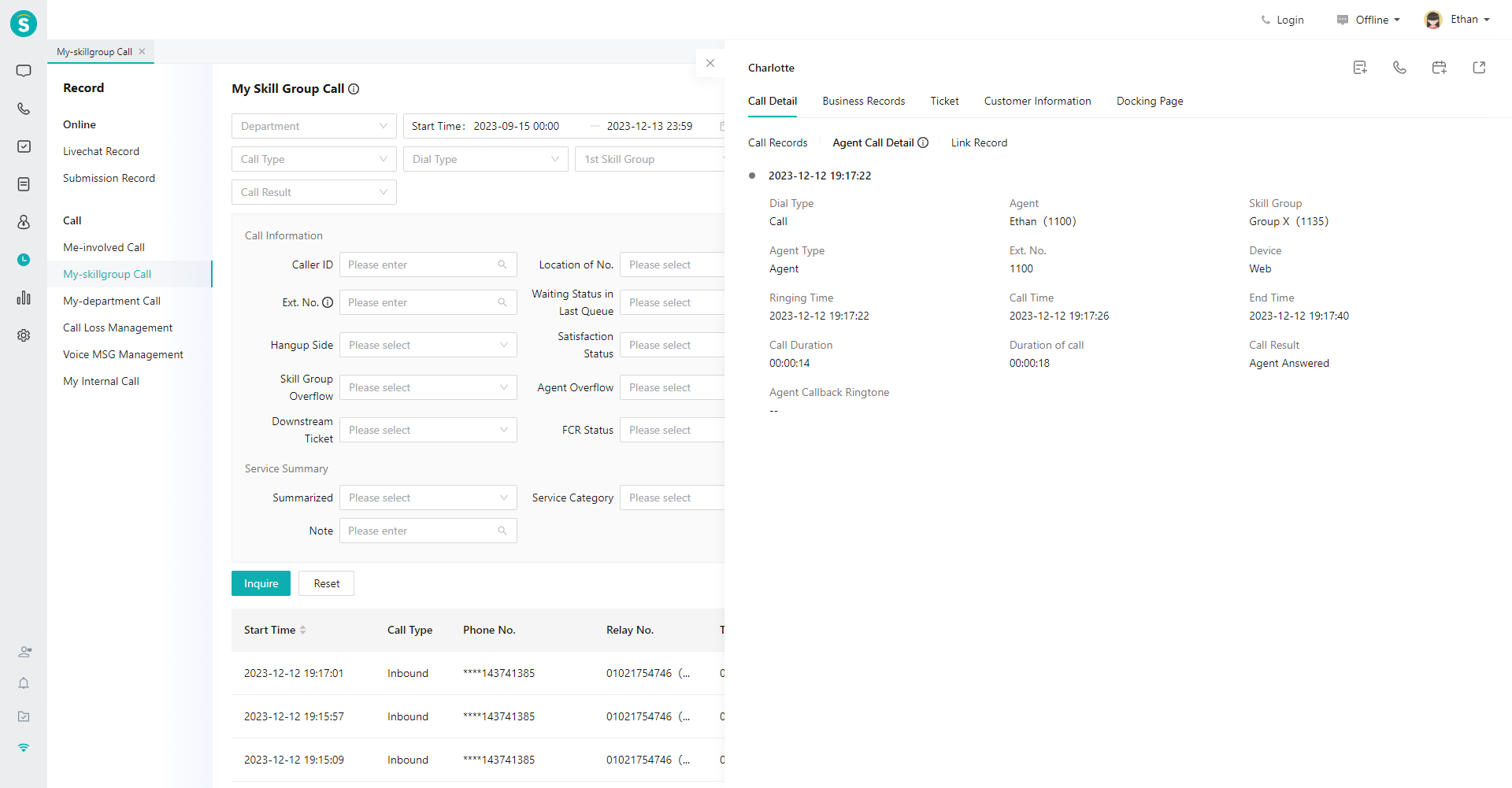Open the Dial Type dropdown
The height and width of the screenshot is (788, 1512).
click(486, 159)
